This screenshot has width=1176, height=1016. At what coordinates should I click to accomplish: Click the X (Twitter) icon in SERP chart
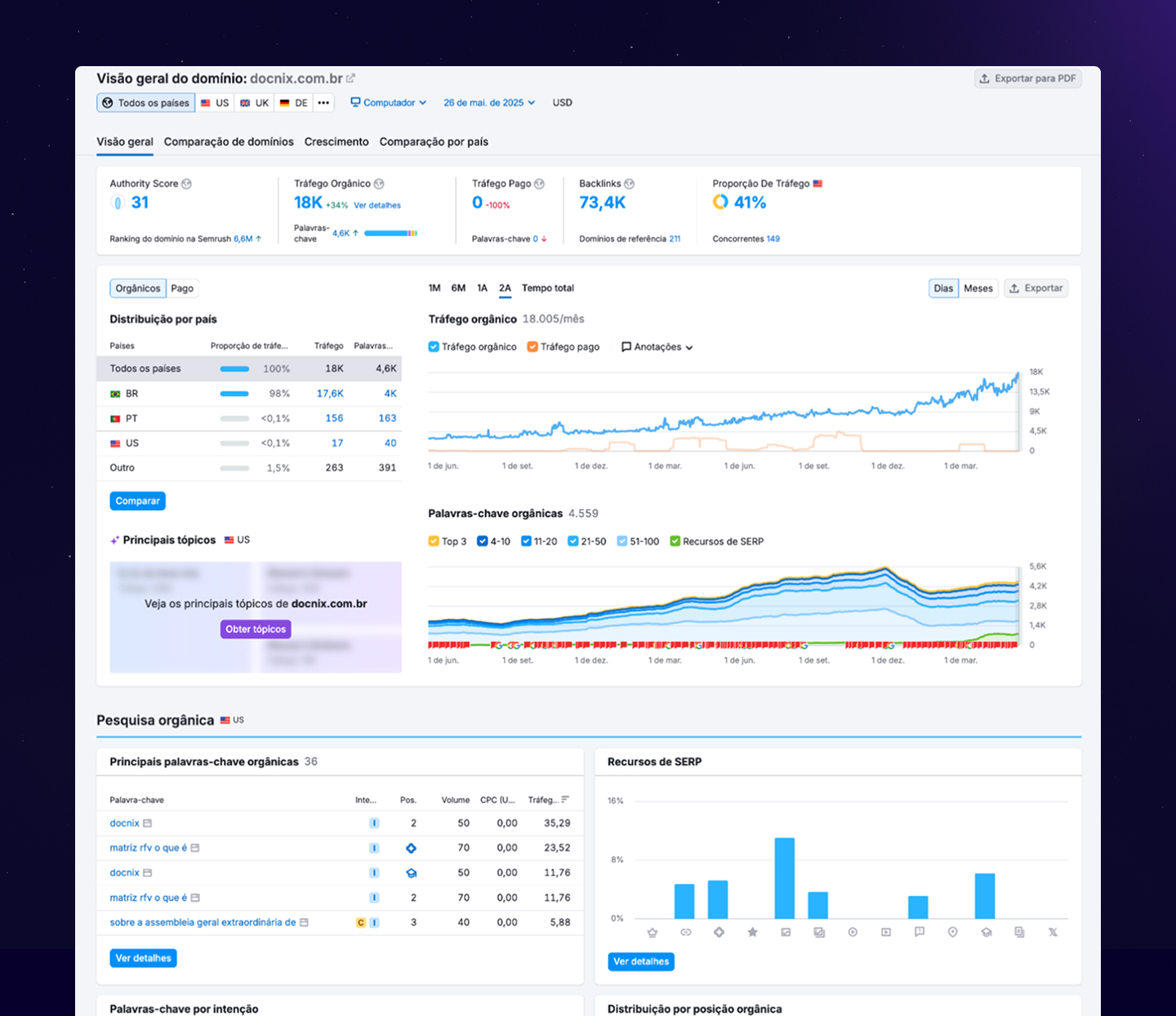[1053, 932]
